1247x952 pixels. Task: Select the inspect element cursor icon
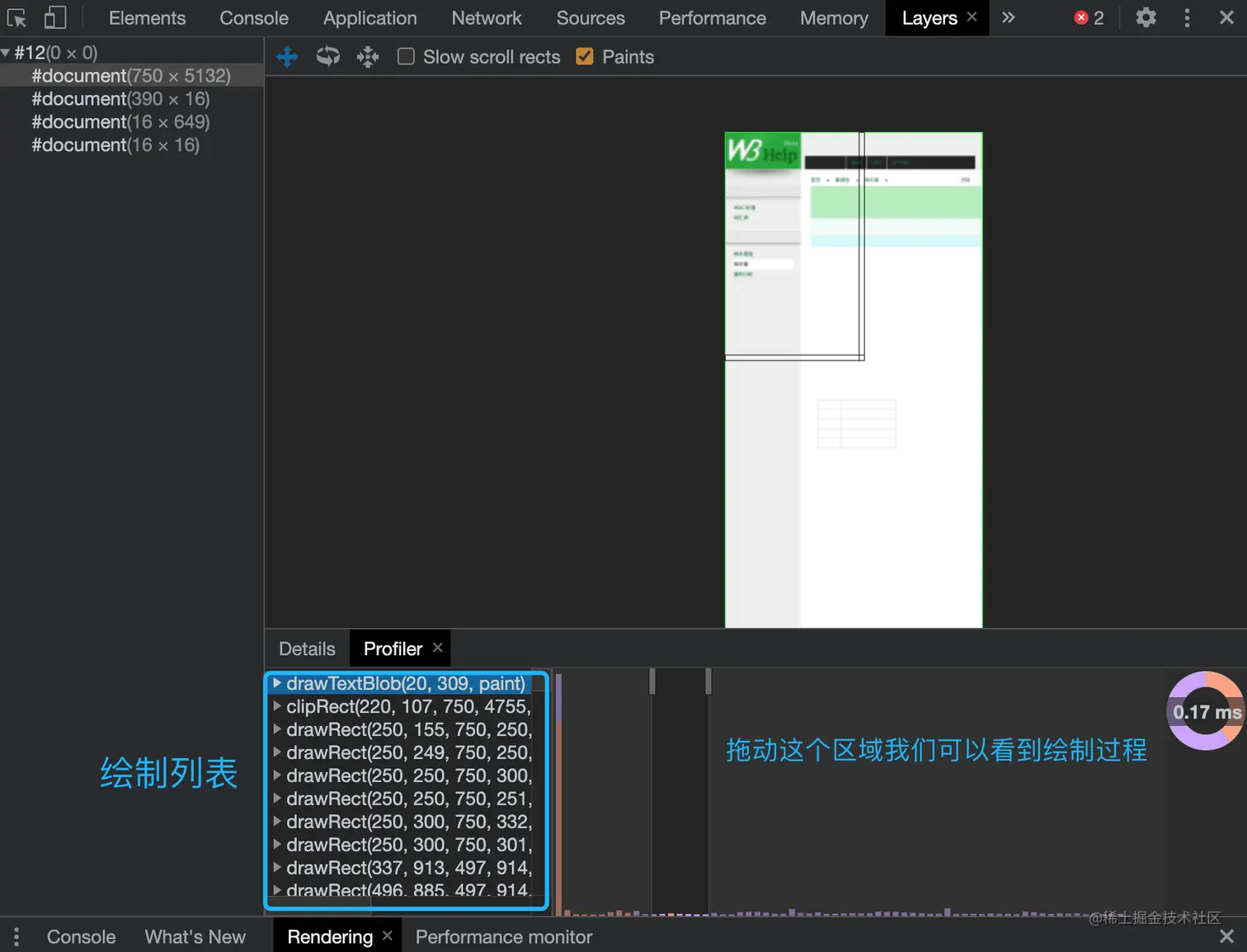pyautogui.click(x=16, y=17)
